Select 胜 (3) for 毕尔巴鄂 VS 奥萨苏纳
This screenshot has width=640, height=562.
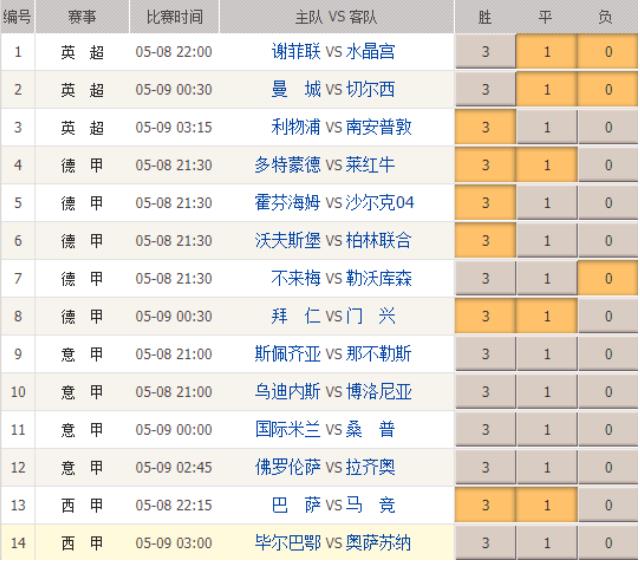click(485, 543)
